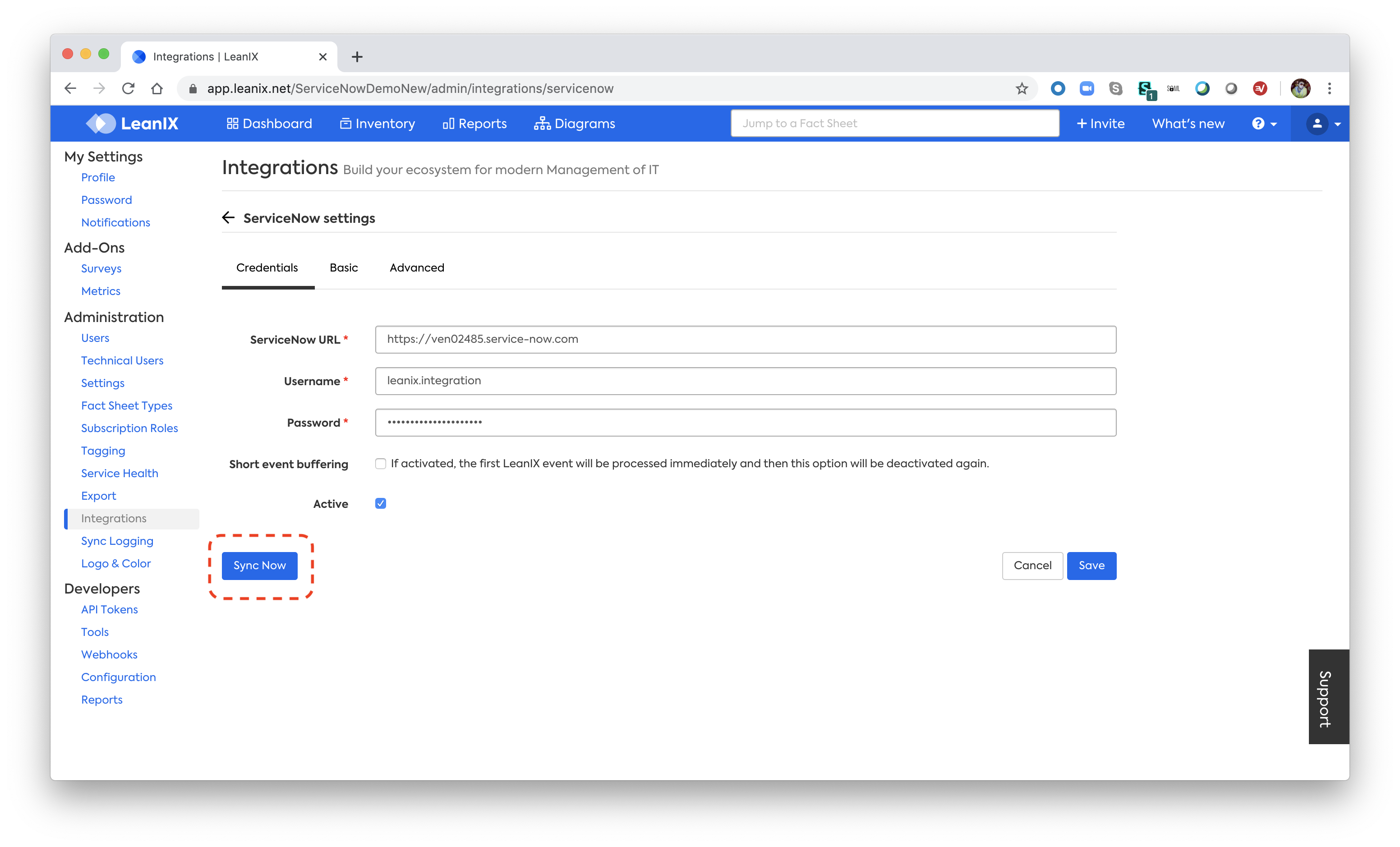Click the blue circle extension icon
Viewport: 1400px width, 847px height.
(x=1058, y=88)
